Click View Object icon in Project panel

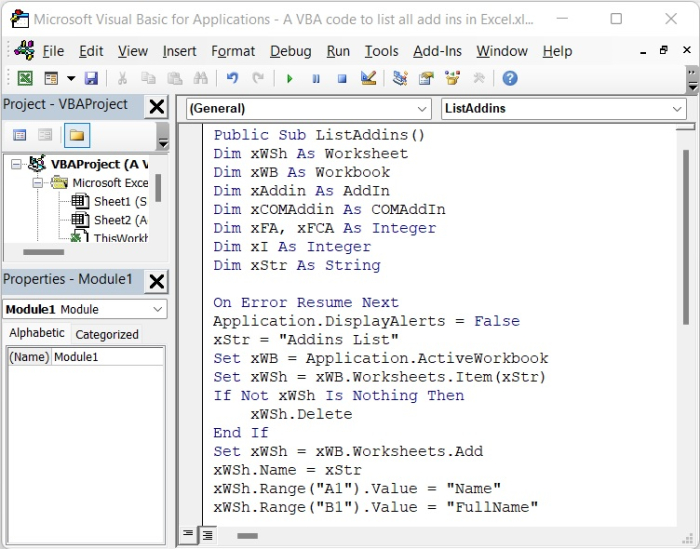(x=45, y=135)
